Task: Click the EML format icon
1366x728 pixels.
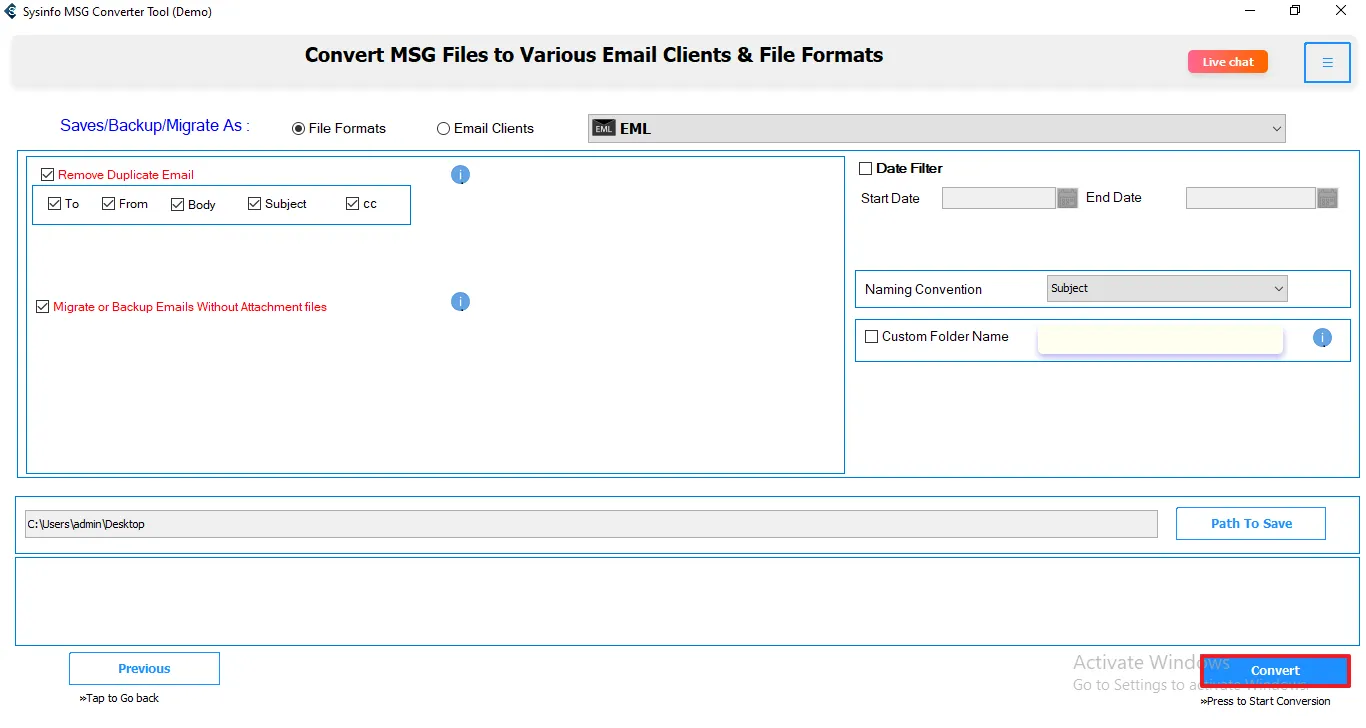Action: coord(603,128)
